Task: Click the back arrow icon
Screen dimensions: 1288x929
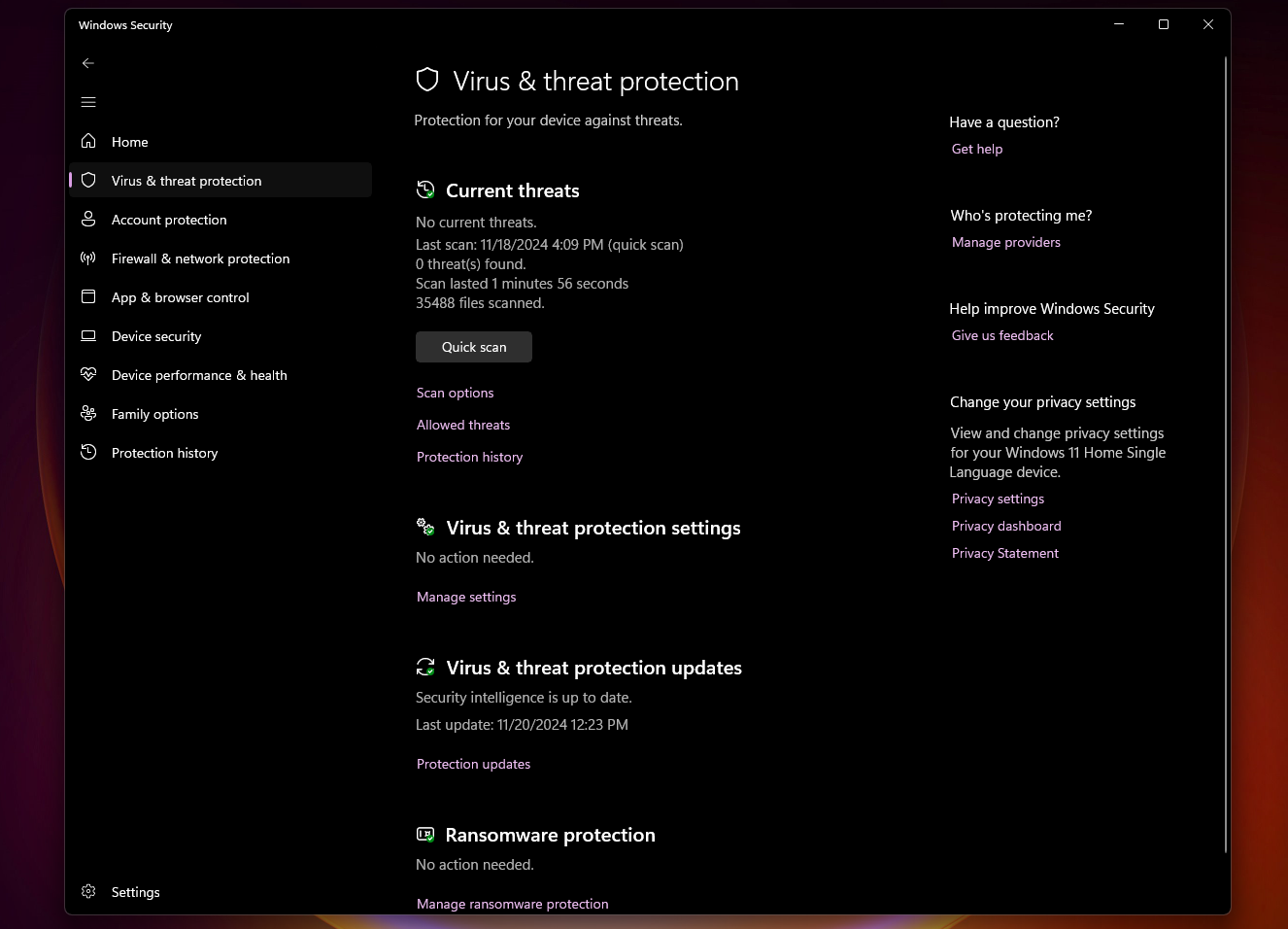Action: [x=88, y=63]
